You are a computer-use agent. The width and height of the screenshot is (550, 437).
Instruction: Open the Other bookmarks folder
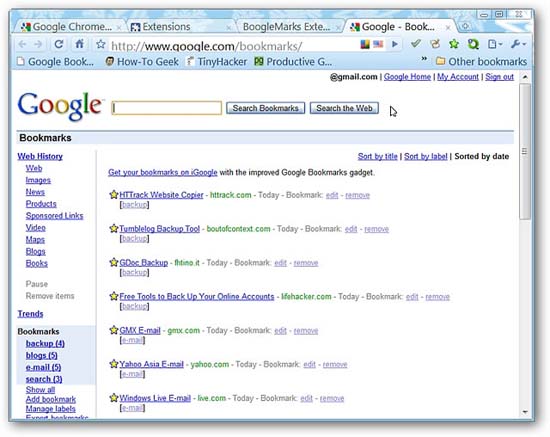(x=481, y=62)
